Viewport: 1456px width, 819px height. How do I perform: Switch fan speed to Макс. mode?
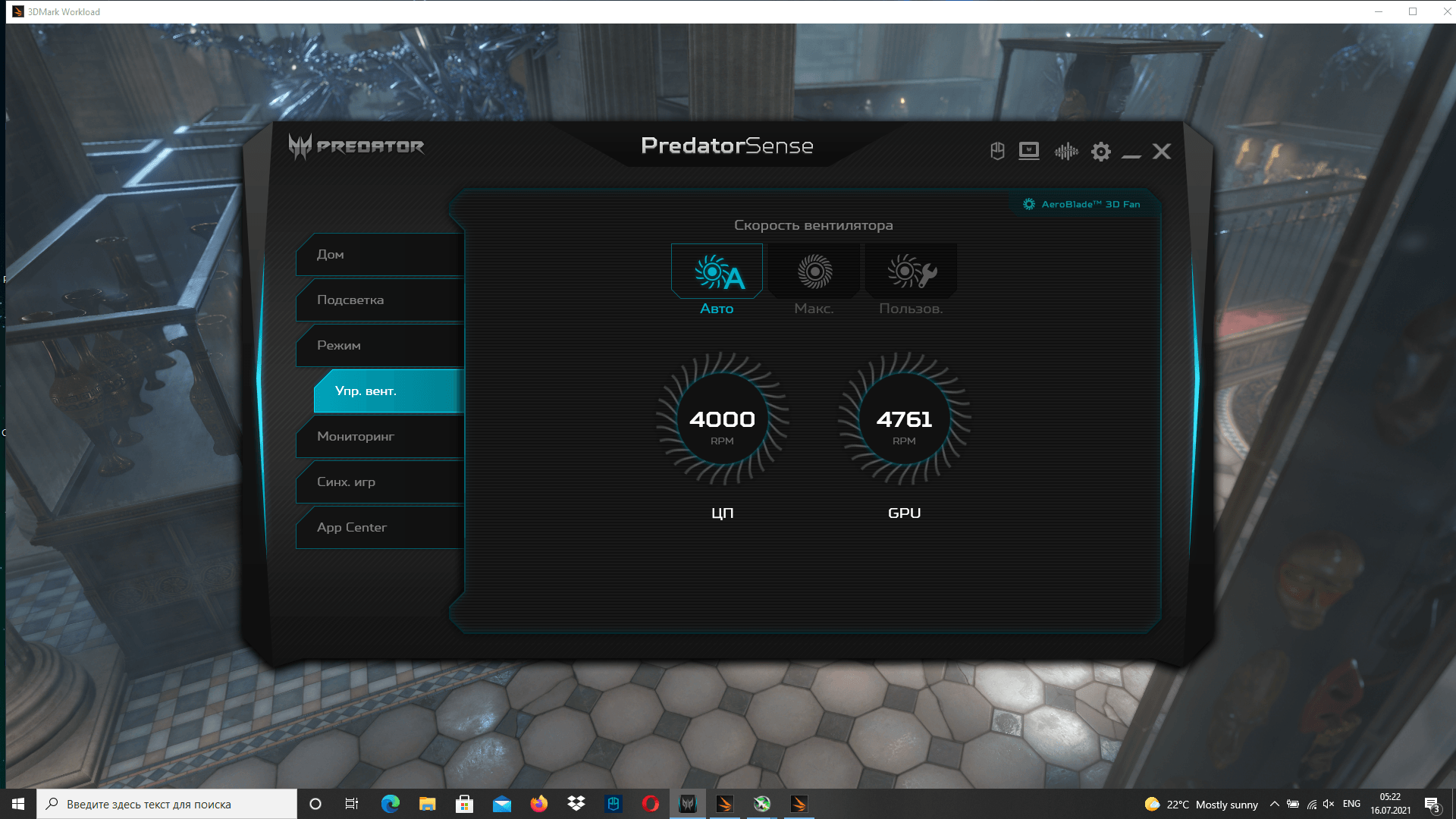click(x=814, y=272)
